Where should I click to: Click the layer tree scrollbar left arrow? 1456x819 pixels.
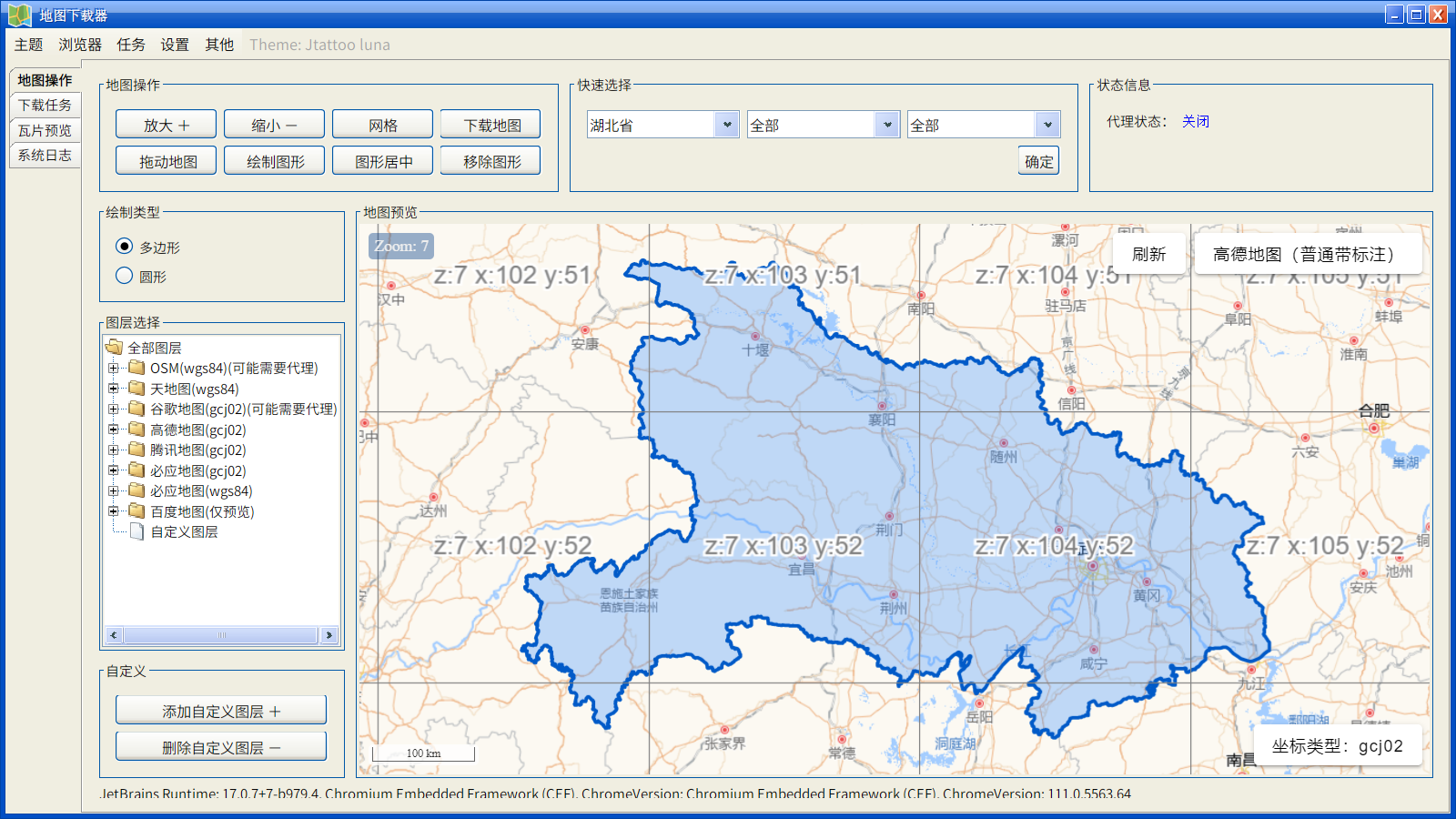(113, 635)
